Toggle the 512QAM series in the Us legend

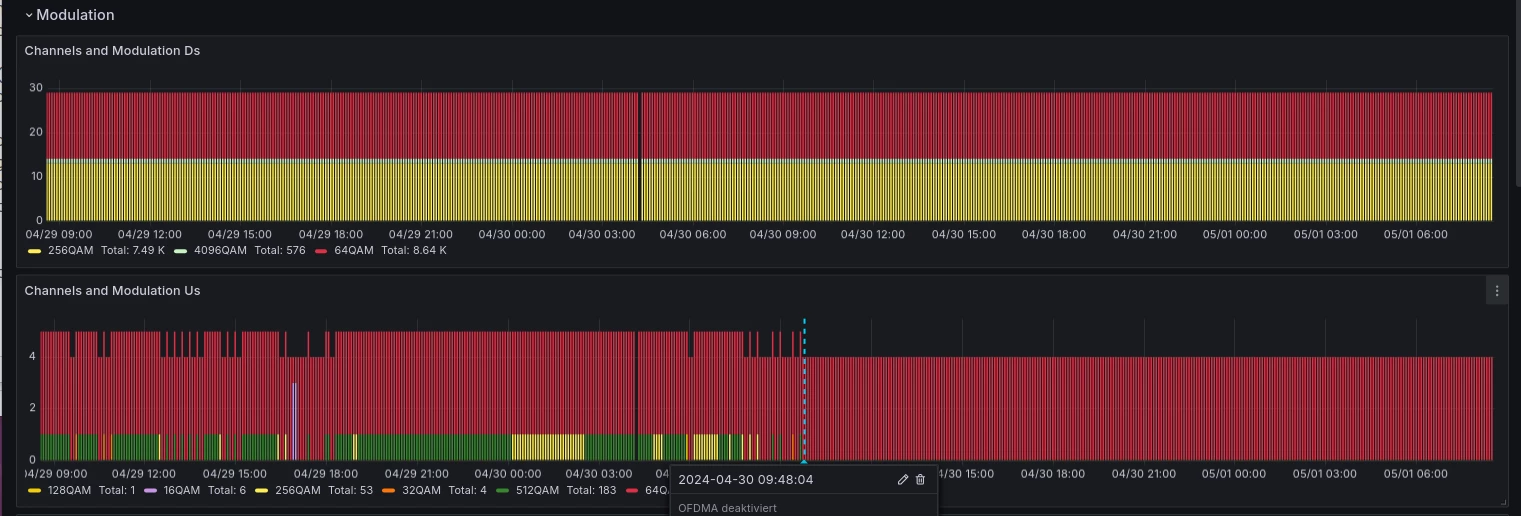tap(539, 490)
